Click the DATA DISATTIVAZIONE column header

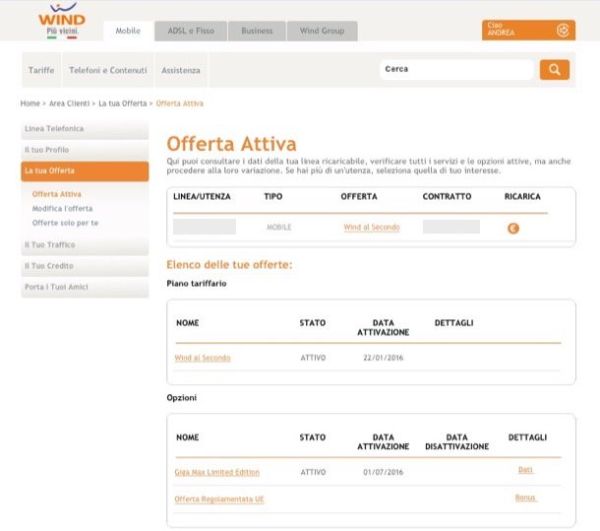457,442
